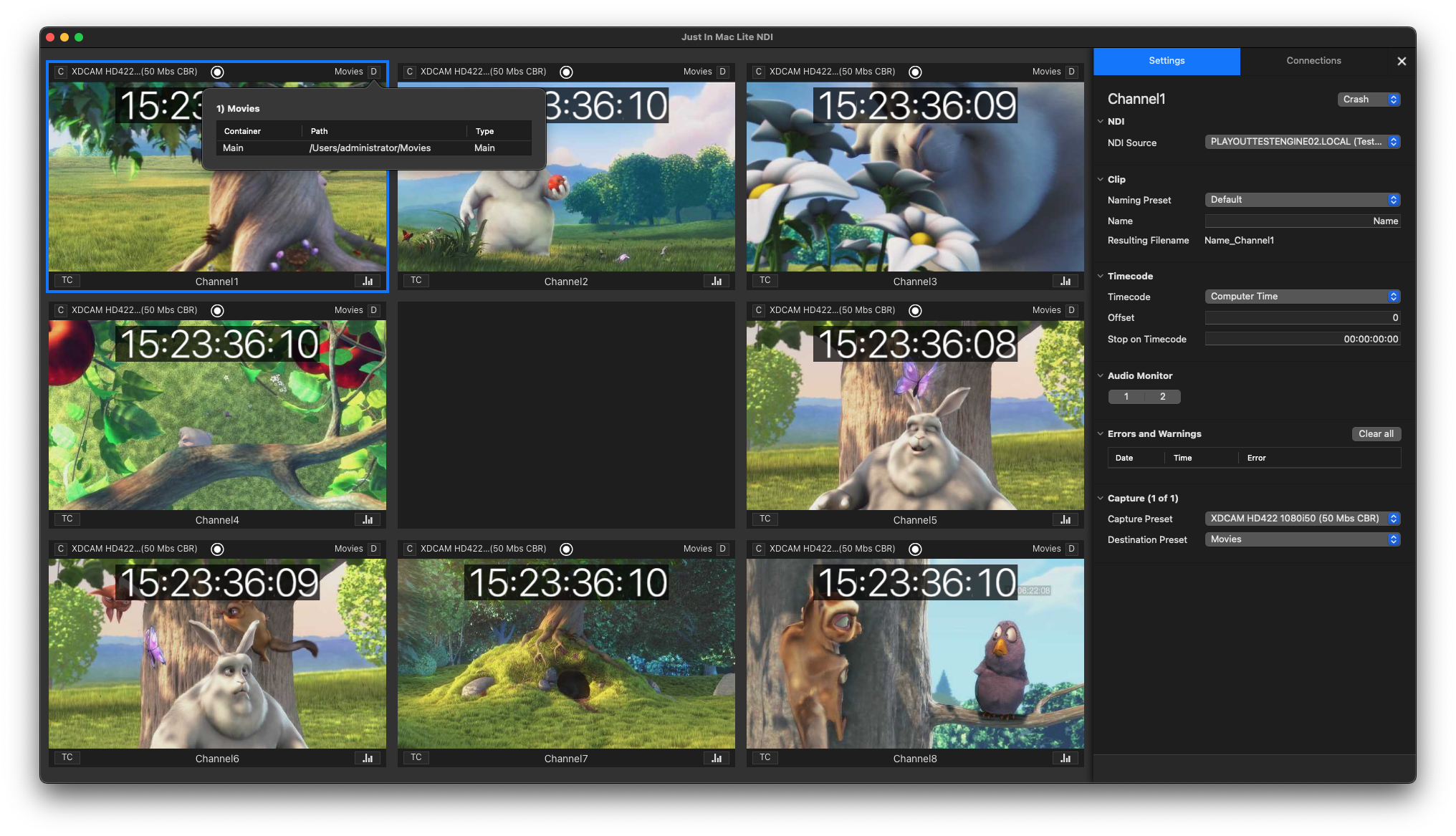Open Channel4 audio meter bars icon
Viewport: 1456px width, 836px height.
click(368, 519)
